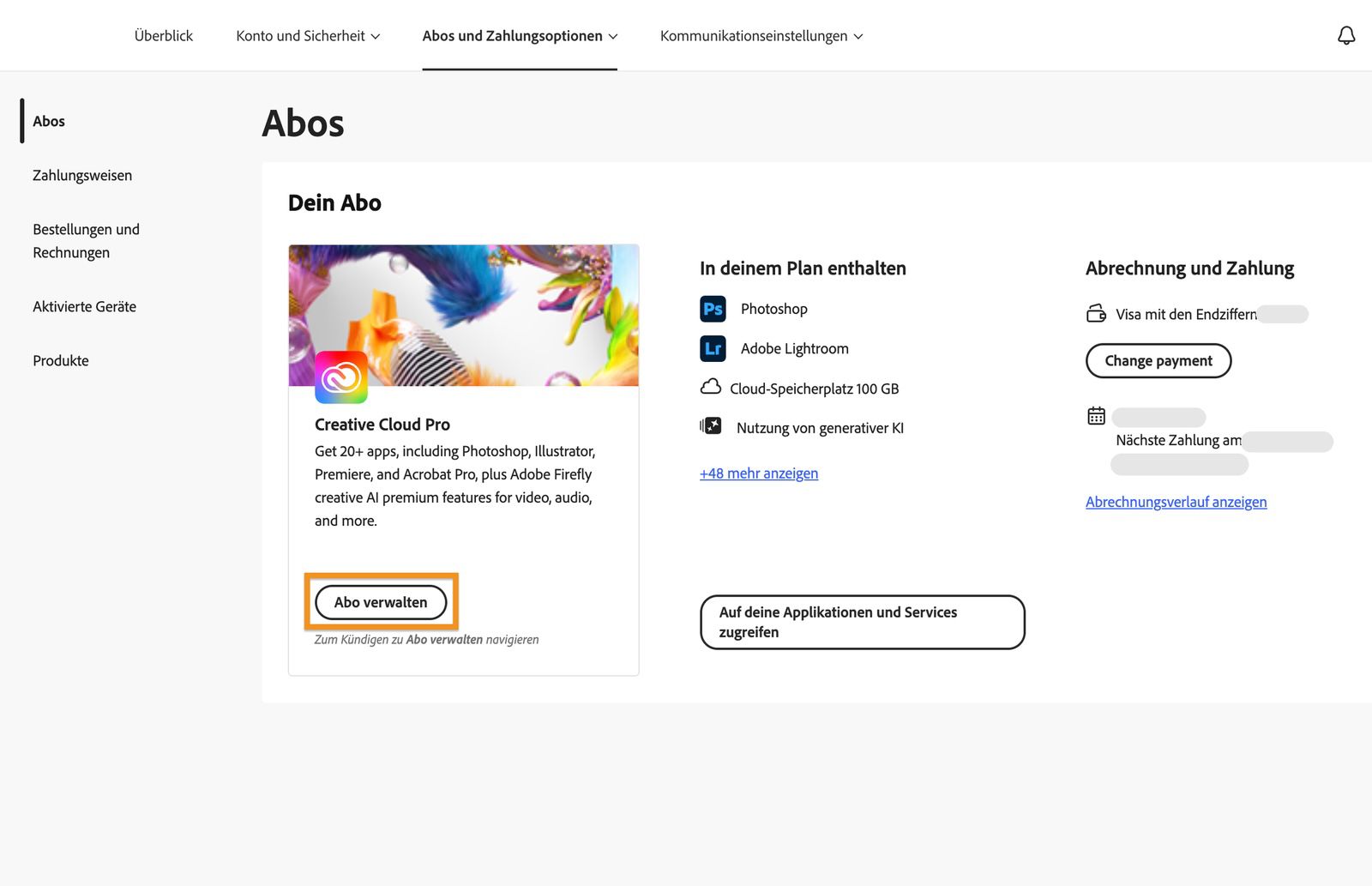The width and height of the screenshot is (1372, 886).
Task: Click the Creative Cloud Pro plan title
Action: 382,425
